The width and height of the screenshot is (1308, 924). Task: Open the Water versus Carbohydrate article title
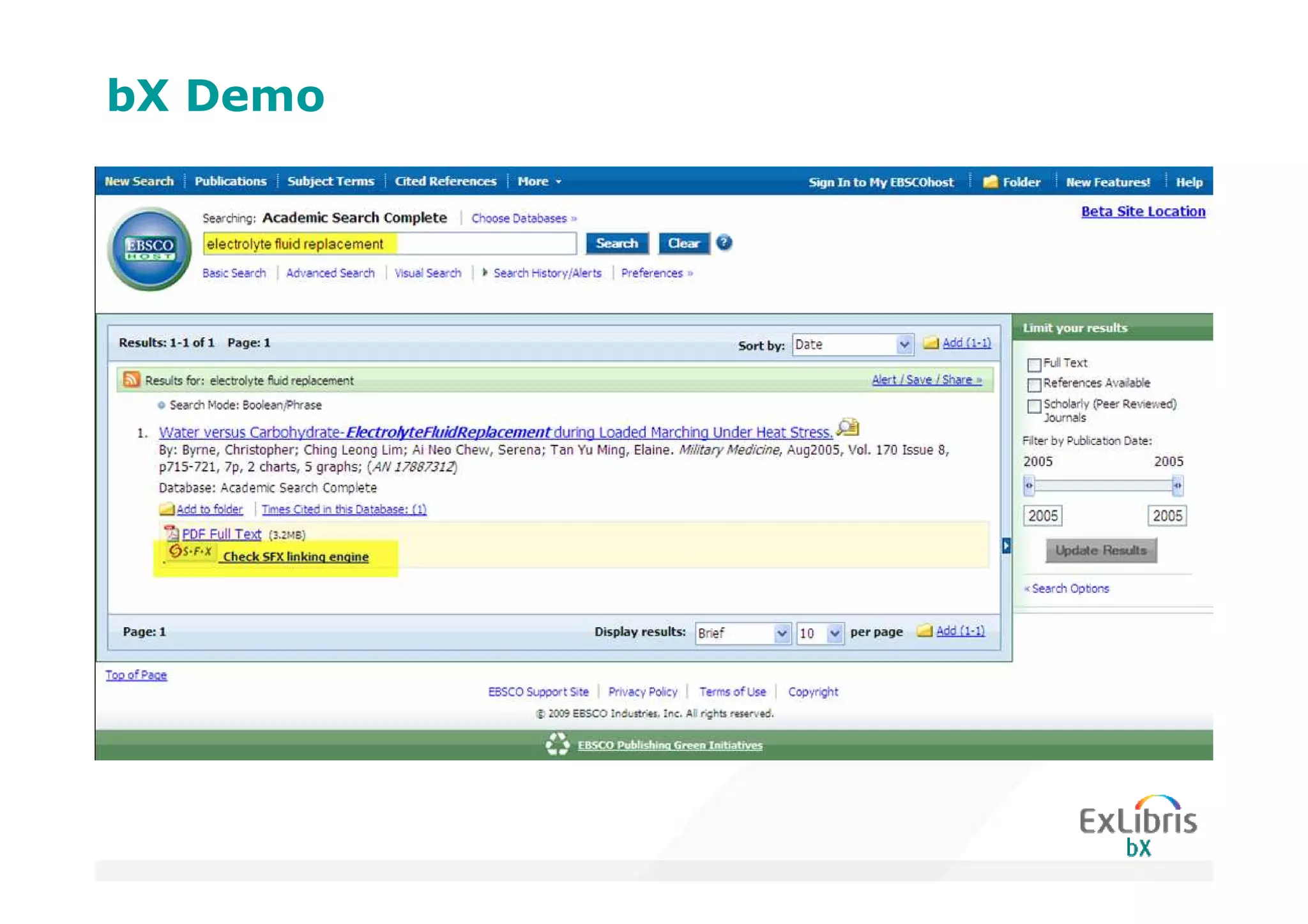496,432
